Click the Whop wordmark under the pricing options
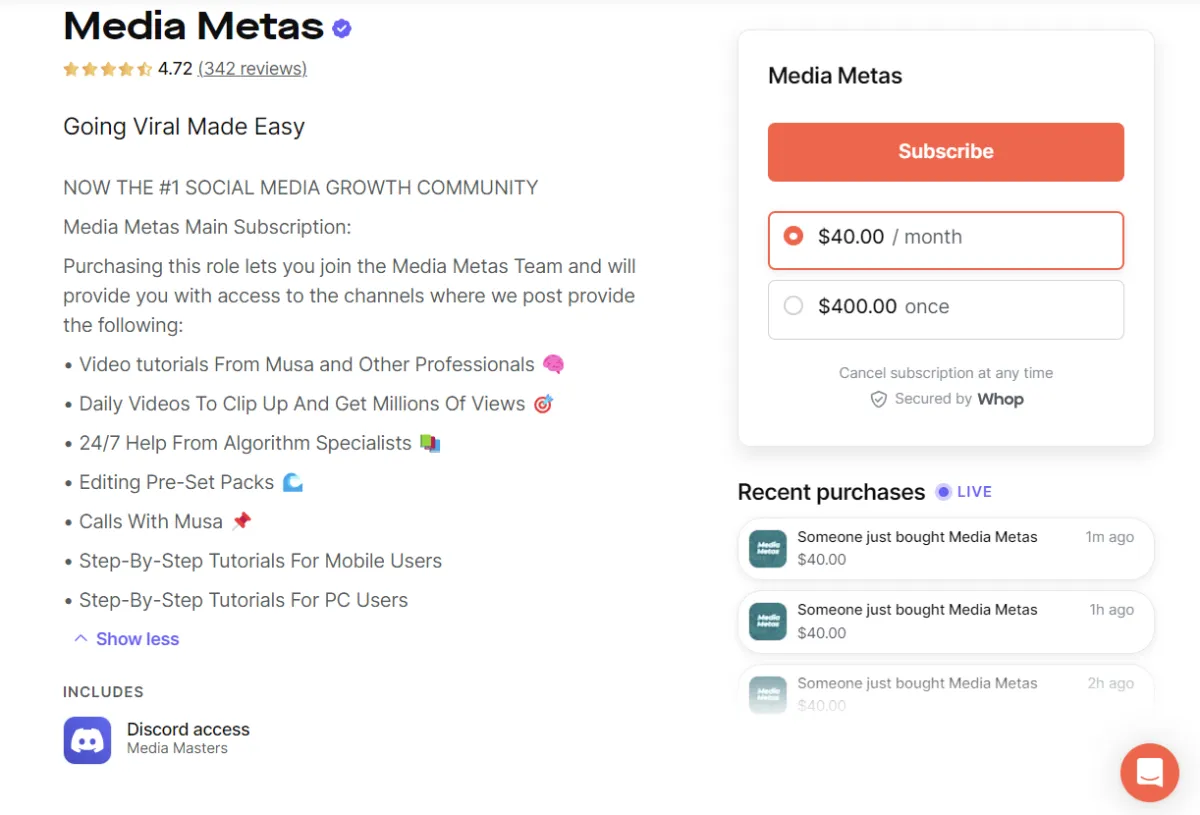Screen dimensions: 1200x815 point(1001,399)
